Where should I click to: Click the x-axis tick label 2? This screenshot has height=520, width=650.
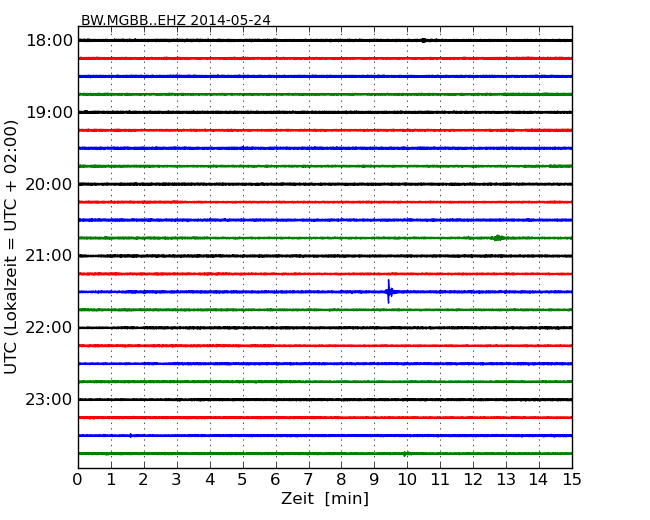click(143, 480)
